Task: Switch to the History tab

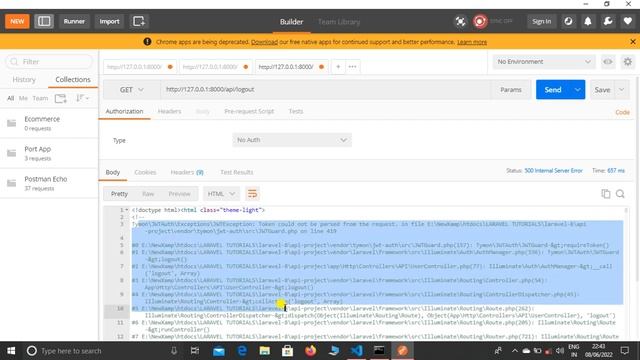Action: tap(24, 80)
